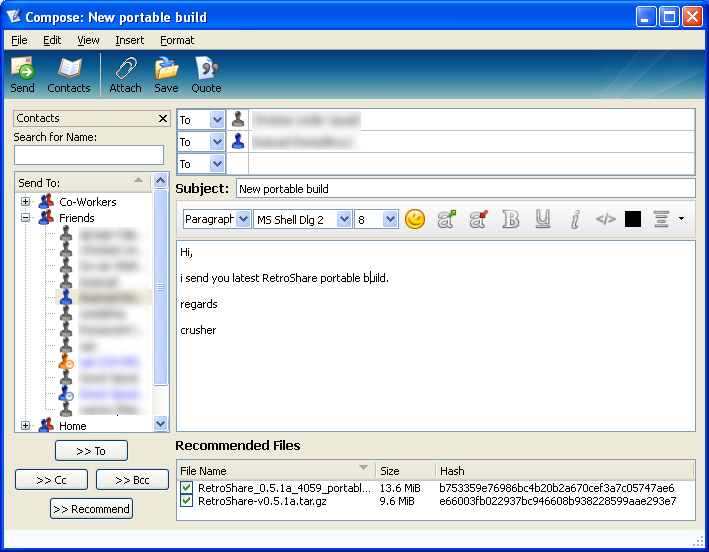Toggle bold formatting
Image resolution: width=709 pixels, height=552 pixels.
click(x=510, y=220)
